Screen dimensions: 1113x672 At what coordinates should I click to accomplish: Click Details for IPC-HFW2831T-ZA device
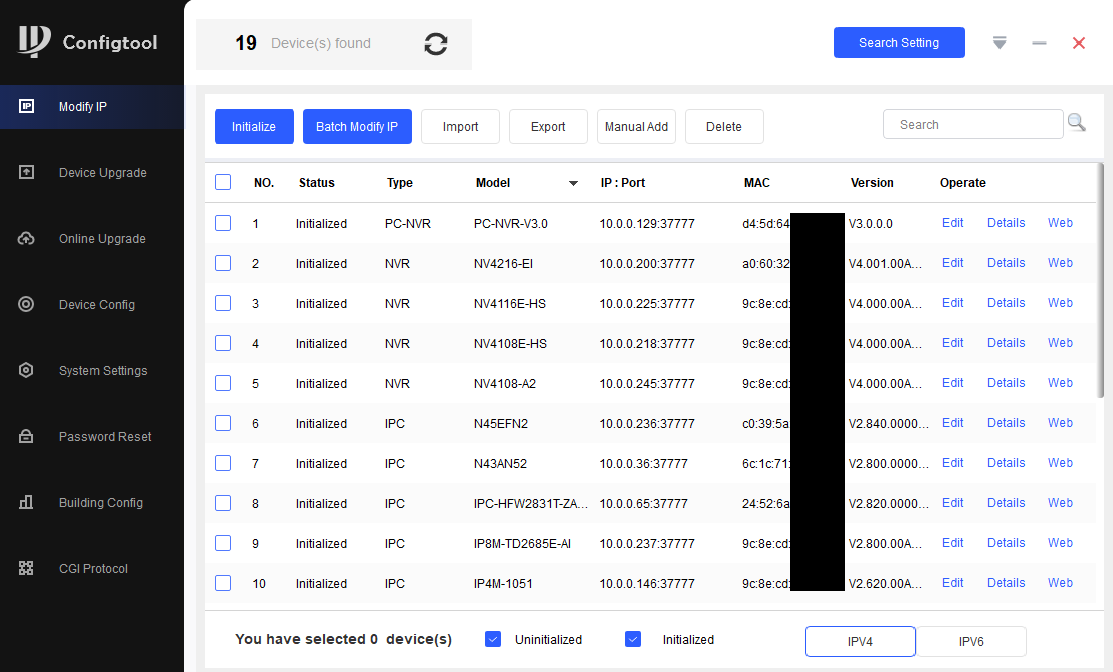point(1006,502)
